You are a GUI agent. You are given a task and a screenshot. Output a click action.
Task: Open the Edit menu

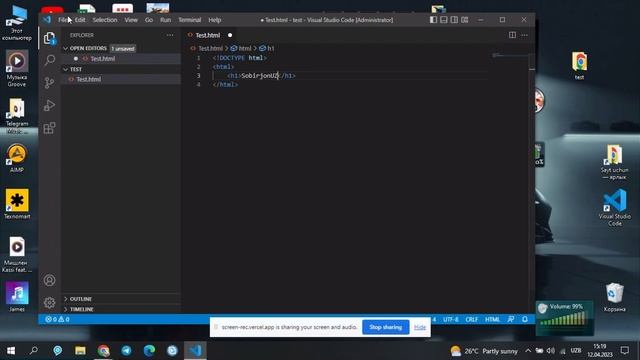(x=80, y=20)
